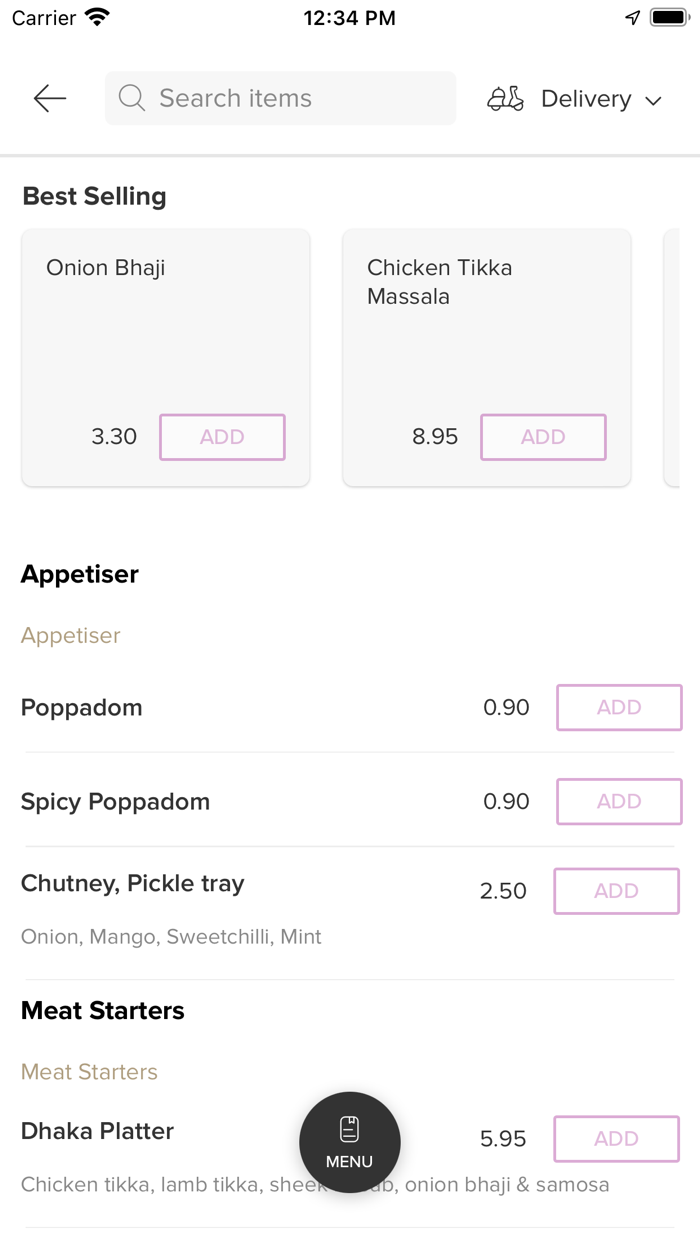
Task: Add Dhaka Platter to the order
Action: point(616,1139)
